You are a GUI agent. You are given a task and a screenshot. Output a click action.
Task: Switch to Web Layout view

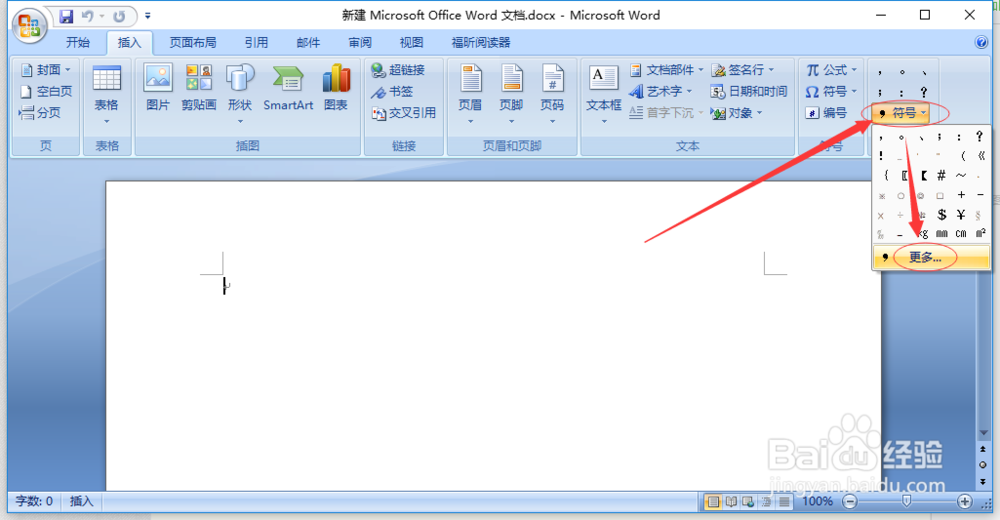tap(749, 502)
